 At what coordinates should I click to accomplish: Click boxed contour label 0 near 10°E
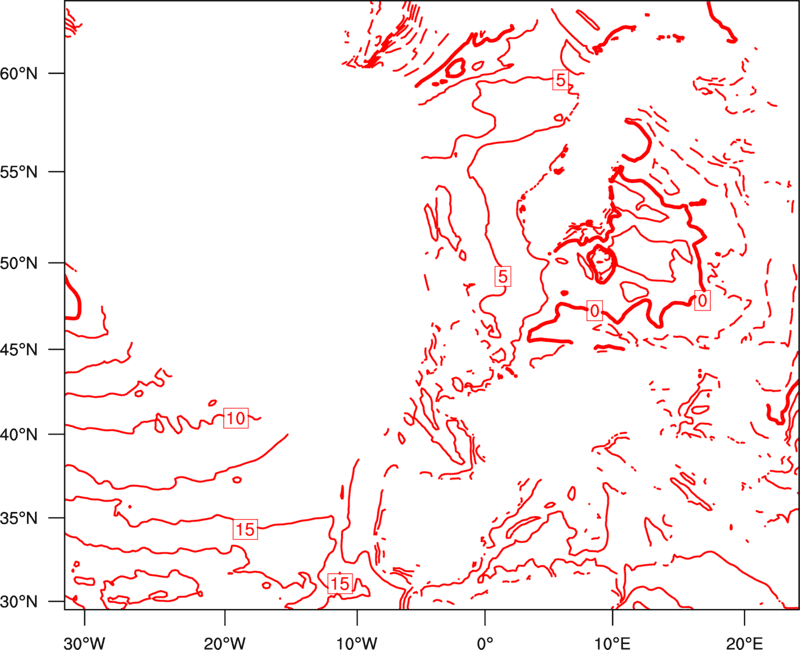[594, 310]
